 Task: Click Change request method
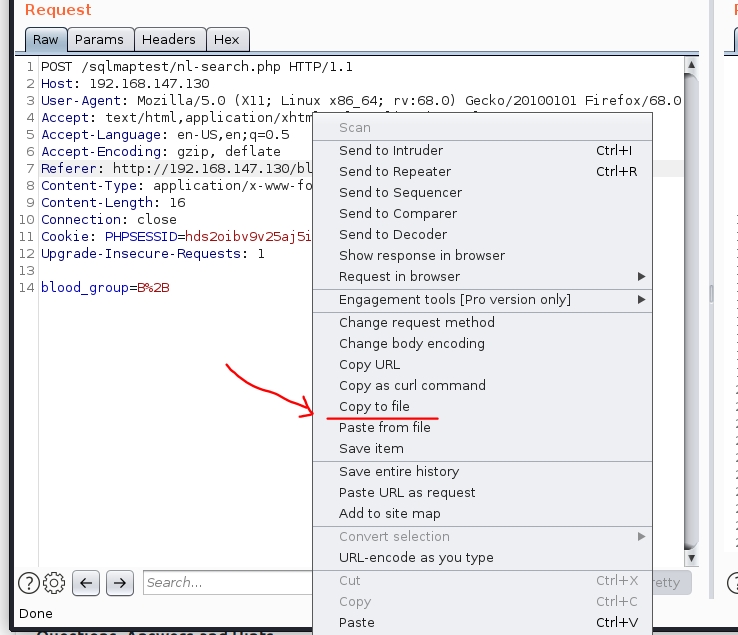click(416, 322)
